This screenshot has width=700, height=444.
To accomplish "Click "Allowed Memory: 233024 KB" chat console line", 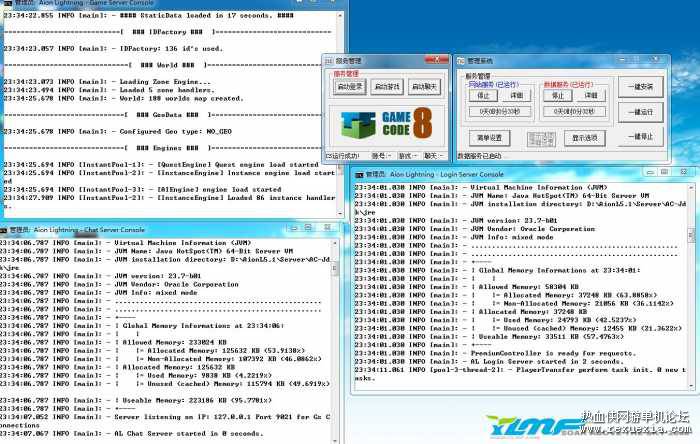I will tap(113, 342).
